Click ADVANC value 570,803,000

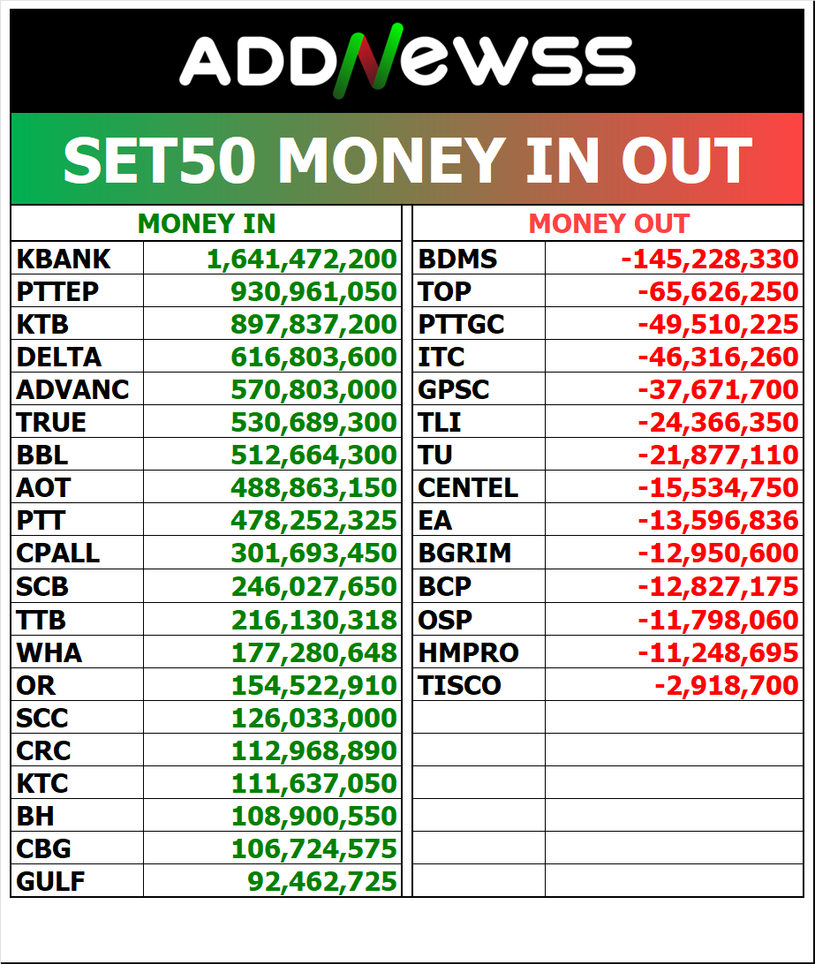tap(314, 390)
